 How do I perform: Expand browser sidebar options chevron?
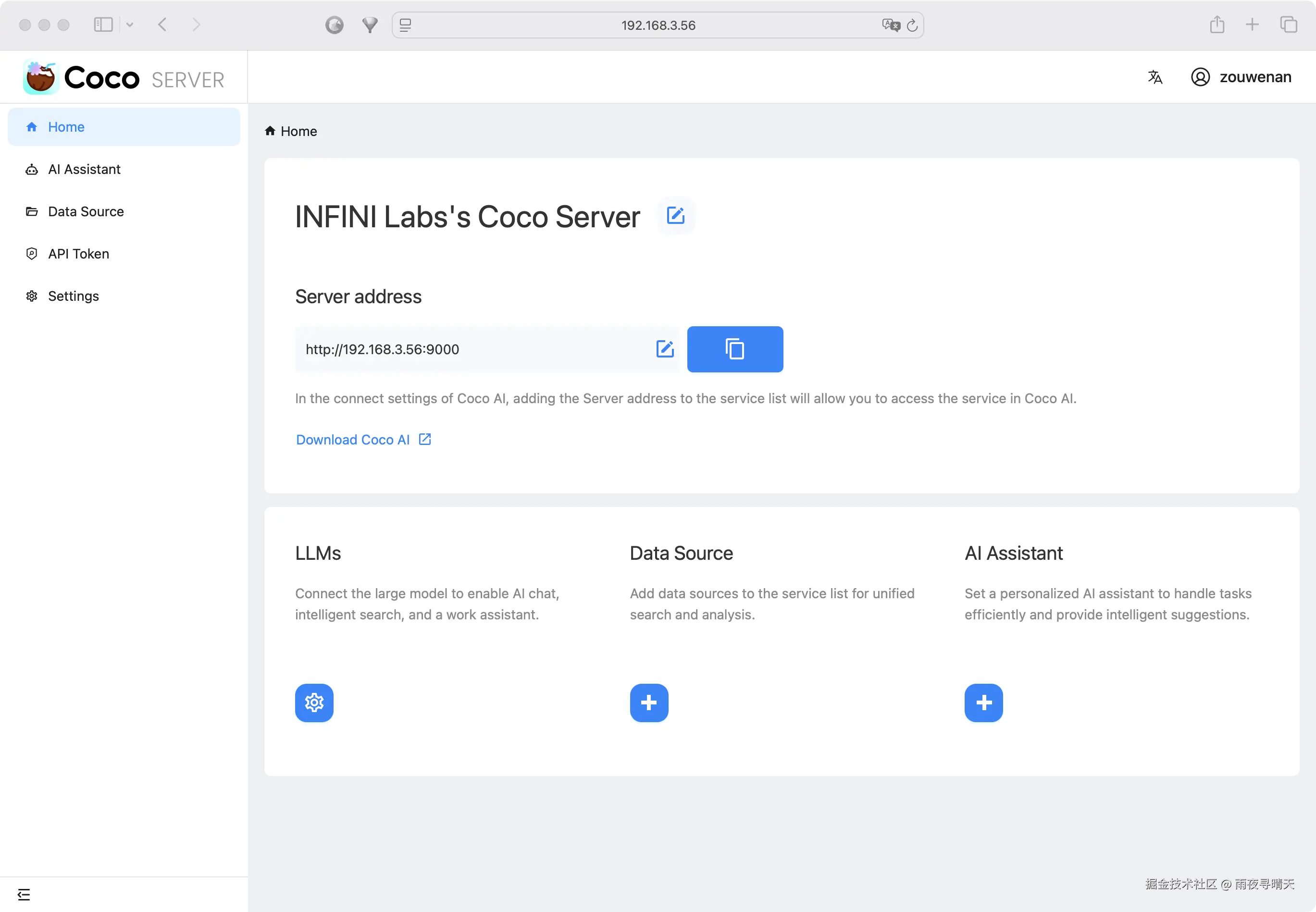tap(130, 25)
